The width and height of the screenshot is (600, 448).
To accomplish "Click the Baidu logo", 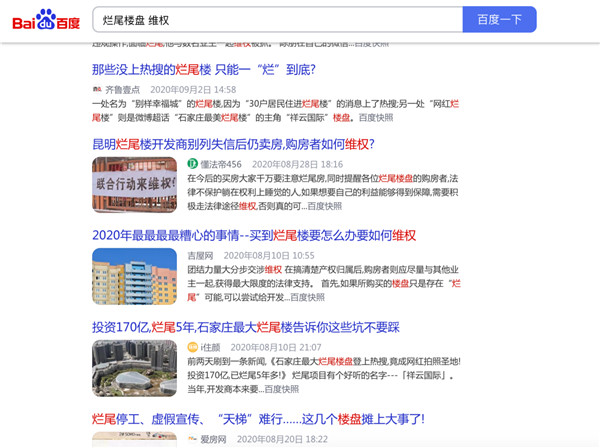I will (x=46, y=20).
